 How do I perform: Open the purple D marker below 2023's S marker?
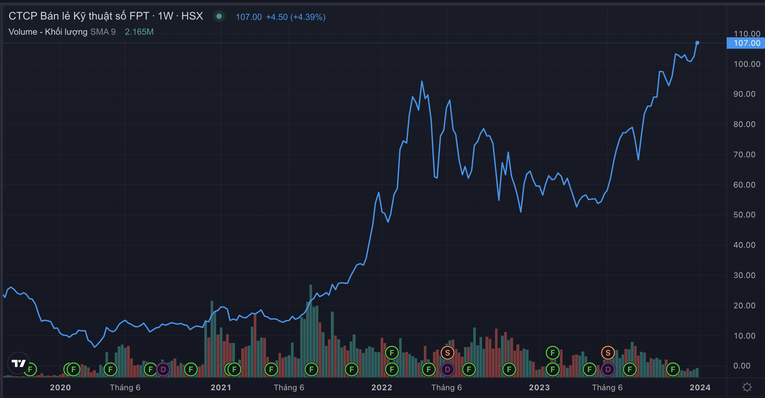[x=607, y=370]
